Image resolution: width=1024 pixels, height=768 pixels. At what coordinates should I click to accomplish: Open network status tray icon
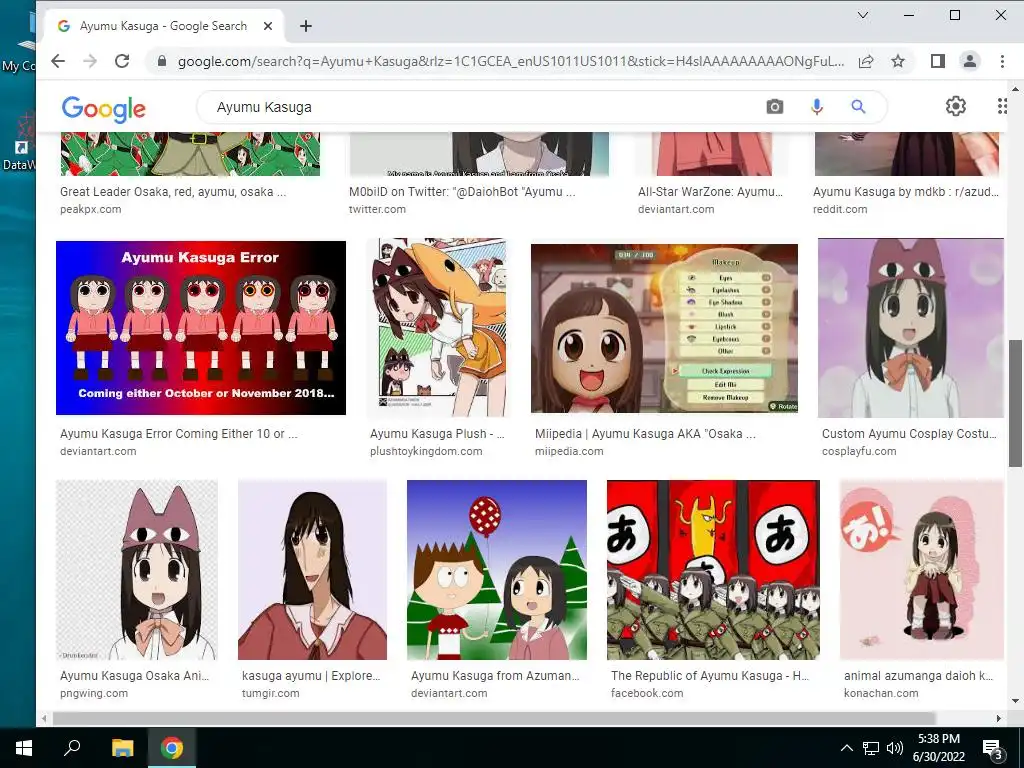[871, 748]
